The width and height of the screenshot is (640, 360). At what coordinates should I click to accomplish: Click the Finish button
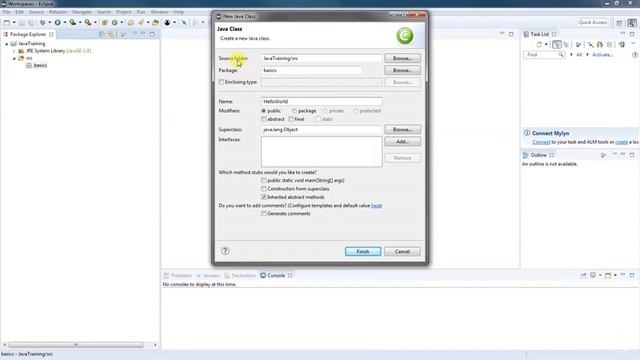click(x=363, y=251)
